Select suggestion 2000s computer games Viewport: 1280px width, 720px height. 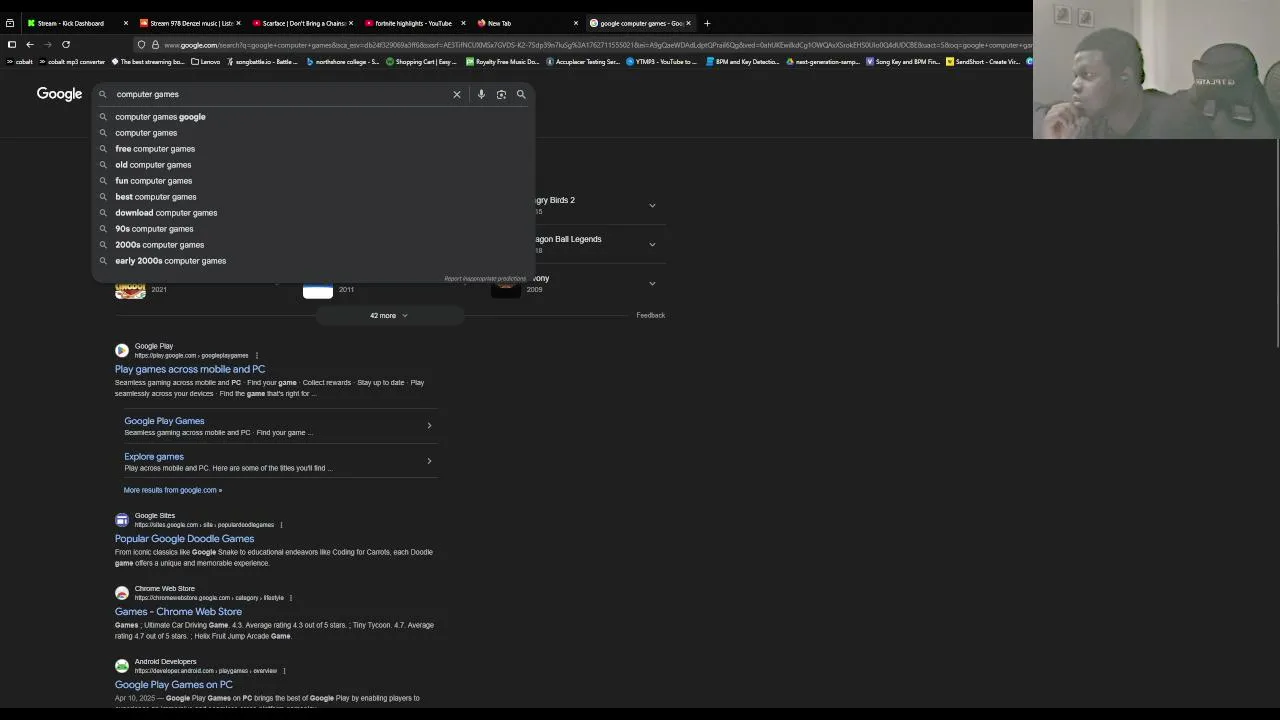click(x=312, y=245)
